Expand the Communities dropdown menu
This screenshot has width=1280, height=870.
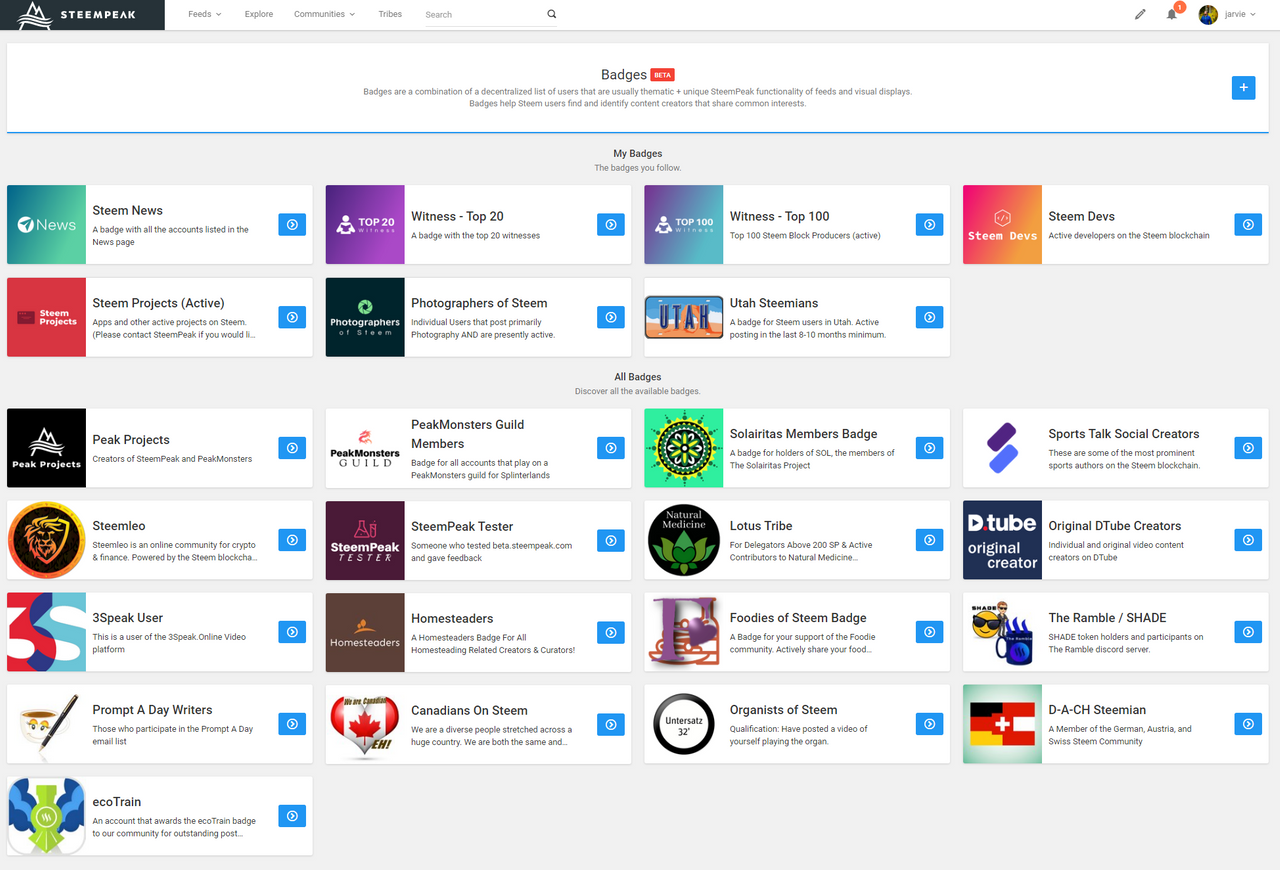pos(324,14)
